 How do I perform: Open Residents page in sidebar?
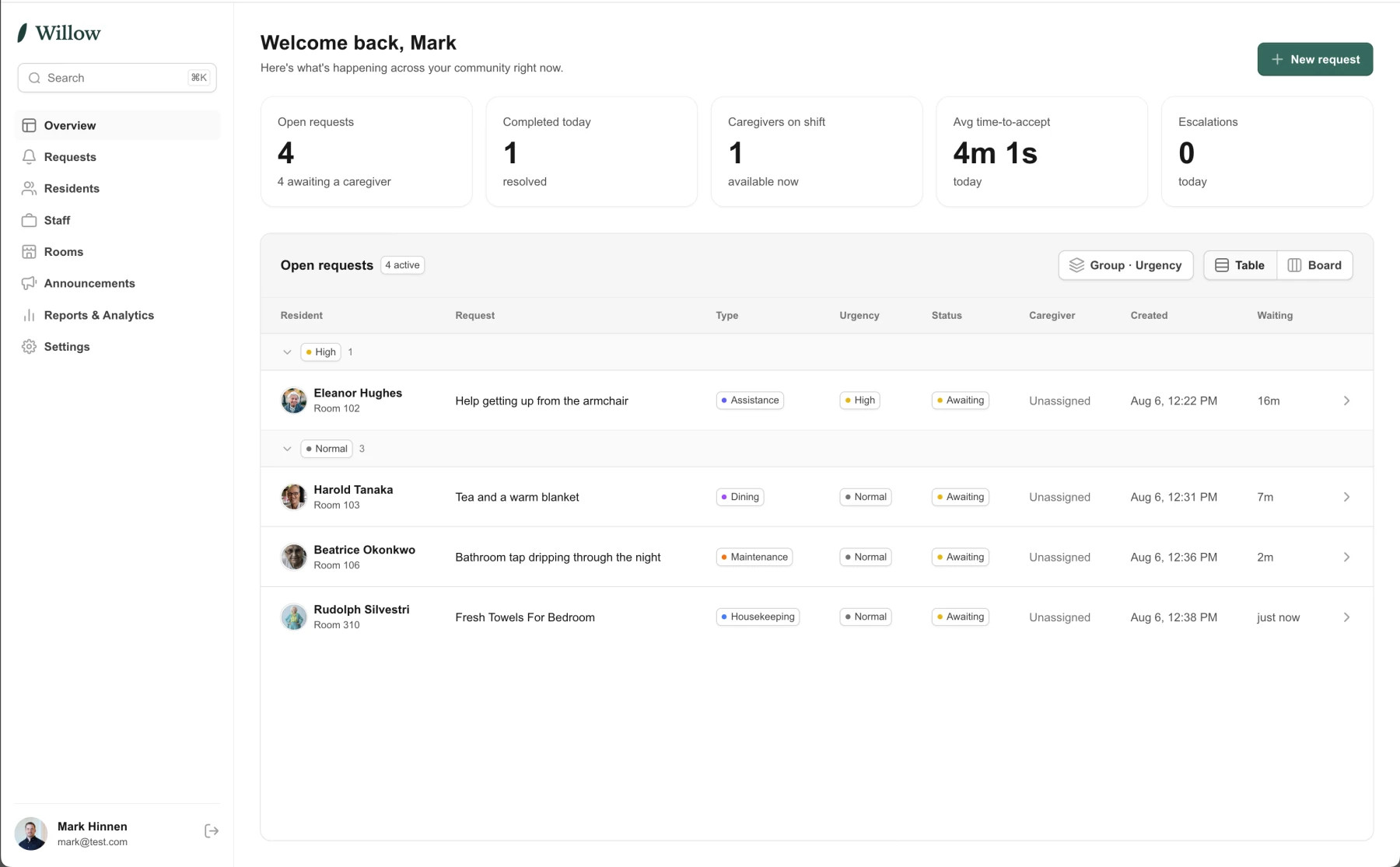(117, 188)
